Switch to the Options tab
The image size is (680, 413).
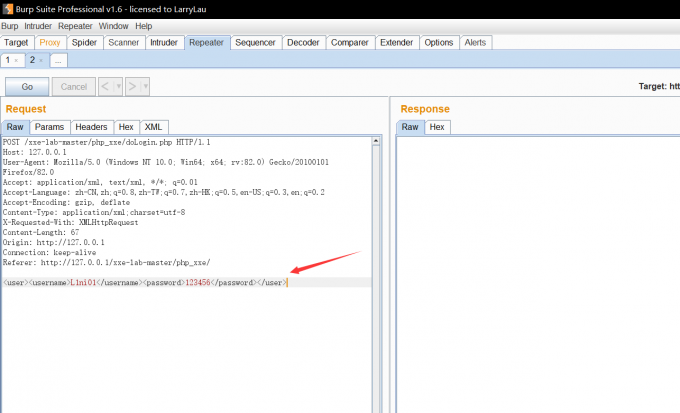[x=438, y=43]
